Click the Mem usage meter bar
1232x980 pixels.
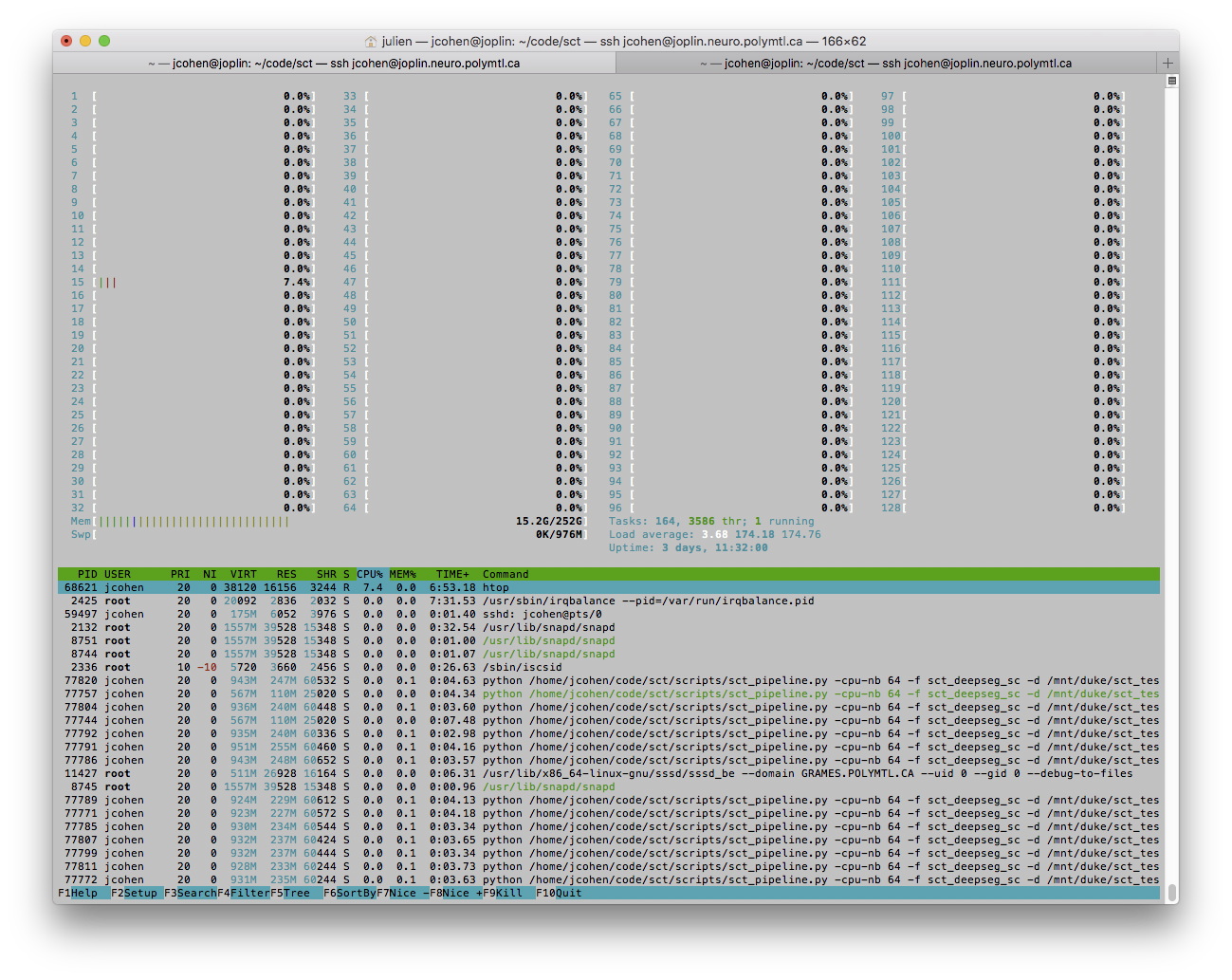point(190,521)
